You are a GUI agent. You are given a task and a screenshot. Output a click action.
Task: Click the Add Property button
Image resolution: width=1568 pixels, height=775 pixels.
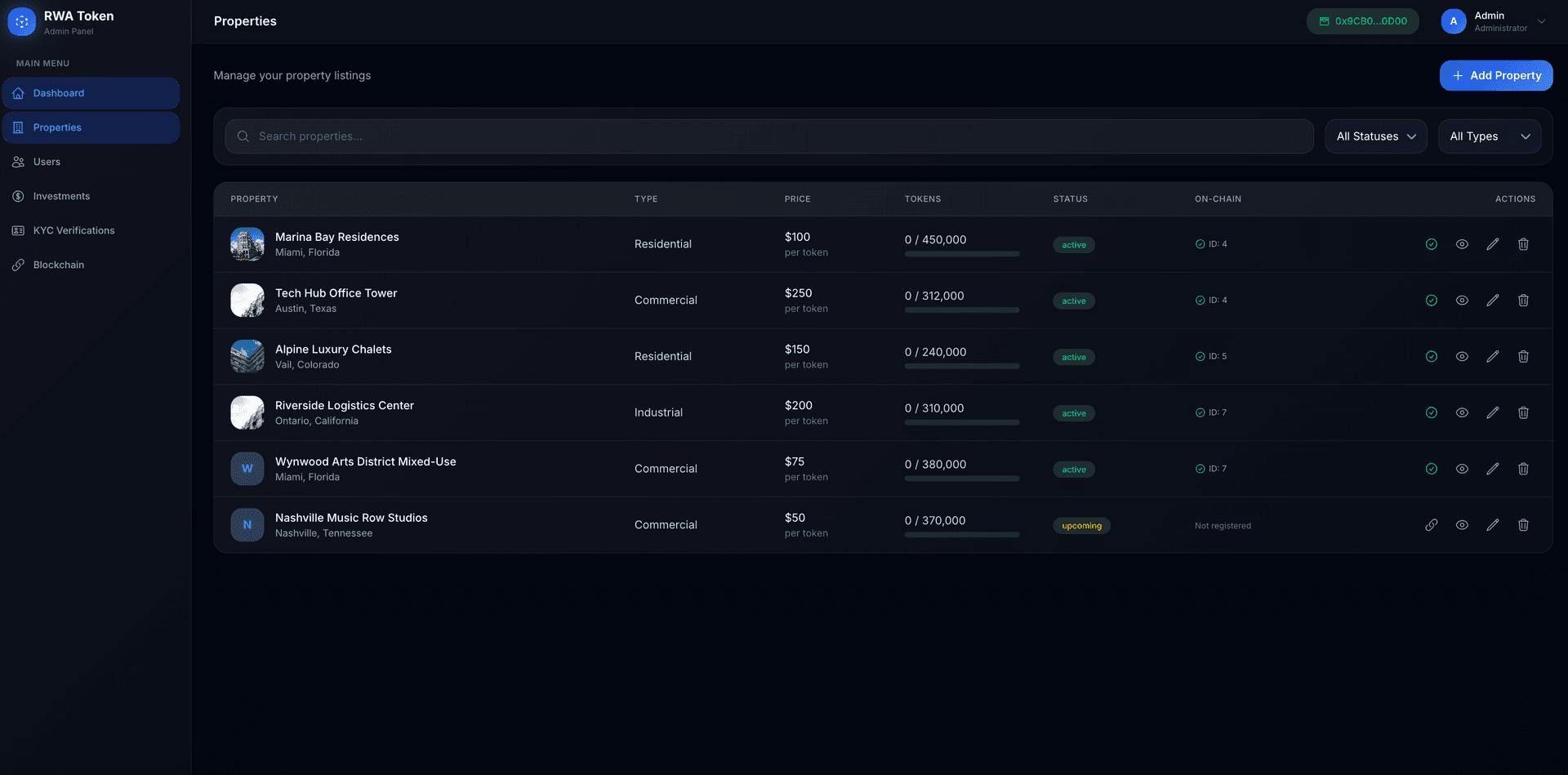click(1495, 75)
